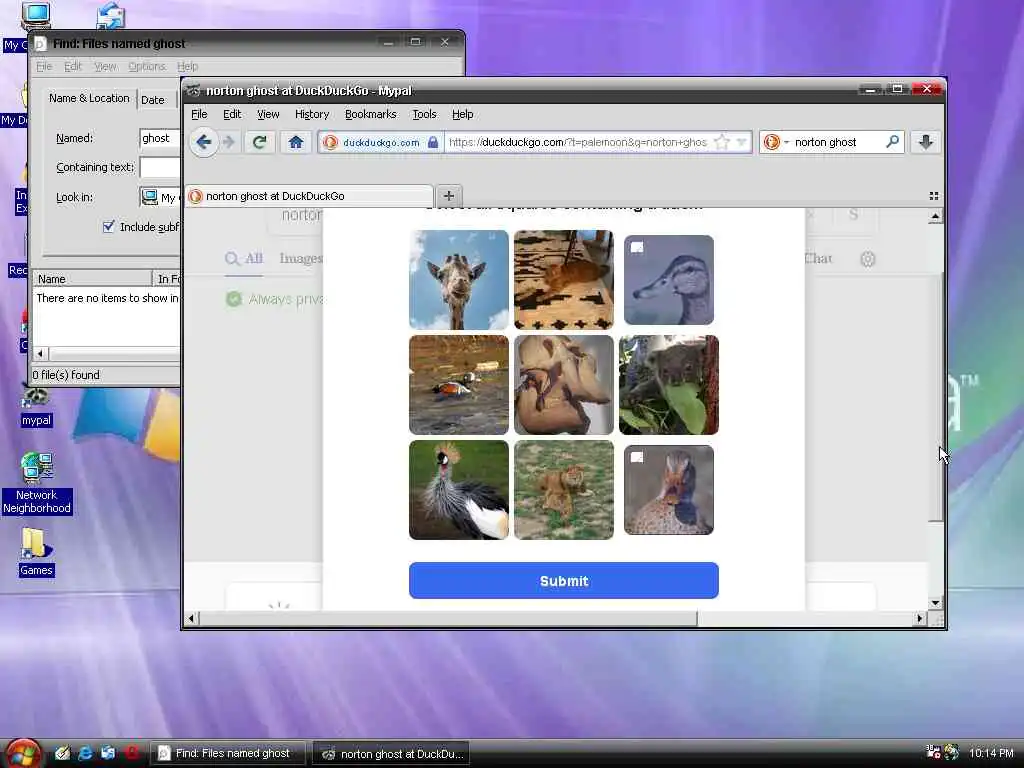Image resolution: width=1024 pixels, height=768 pixels.
Task: Open the View menu in Mypal
Action: point(268,114)
